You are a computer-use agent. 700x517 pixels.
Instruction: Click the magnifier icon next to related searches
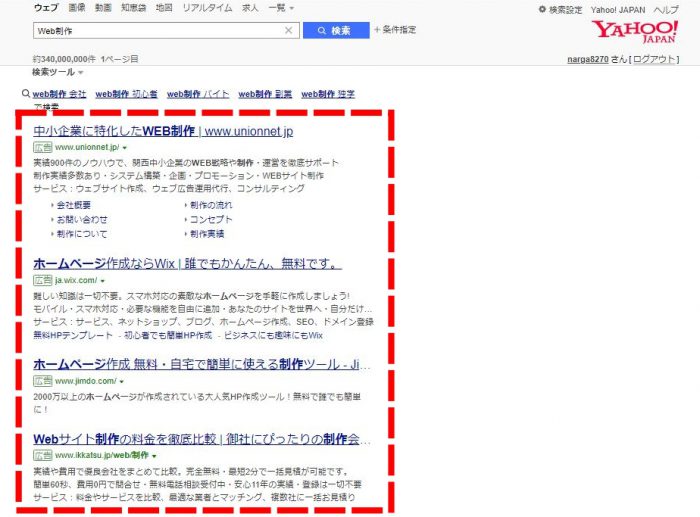point(26,94)
